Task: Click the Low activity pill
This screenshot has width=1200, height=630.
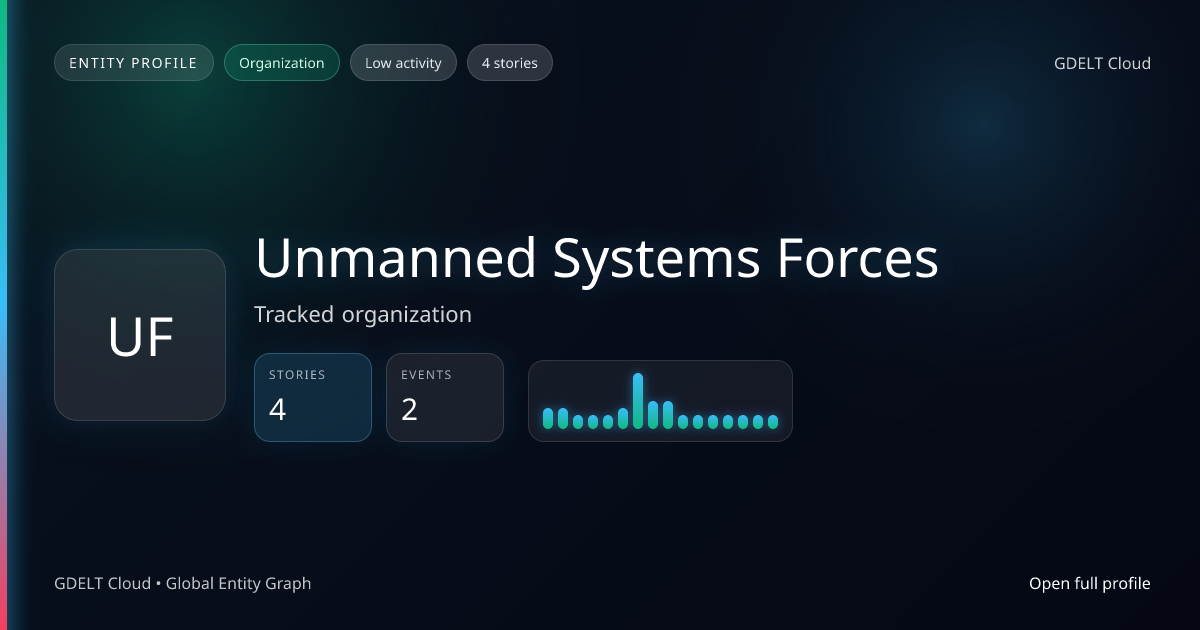Action: (403, 63)
